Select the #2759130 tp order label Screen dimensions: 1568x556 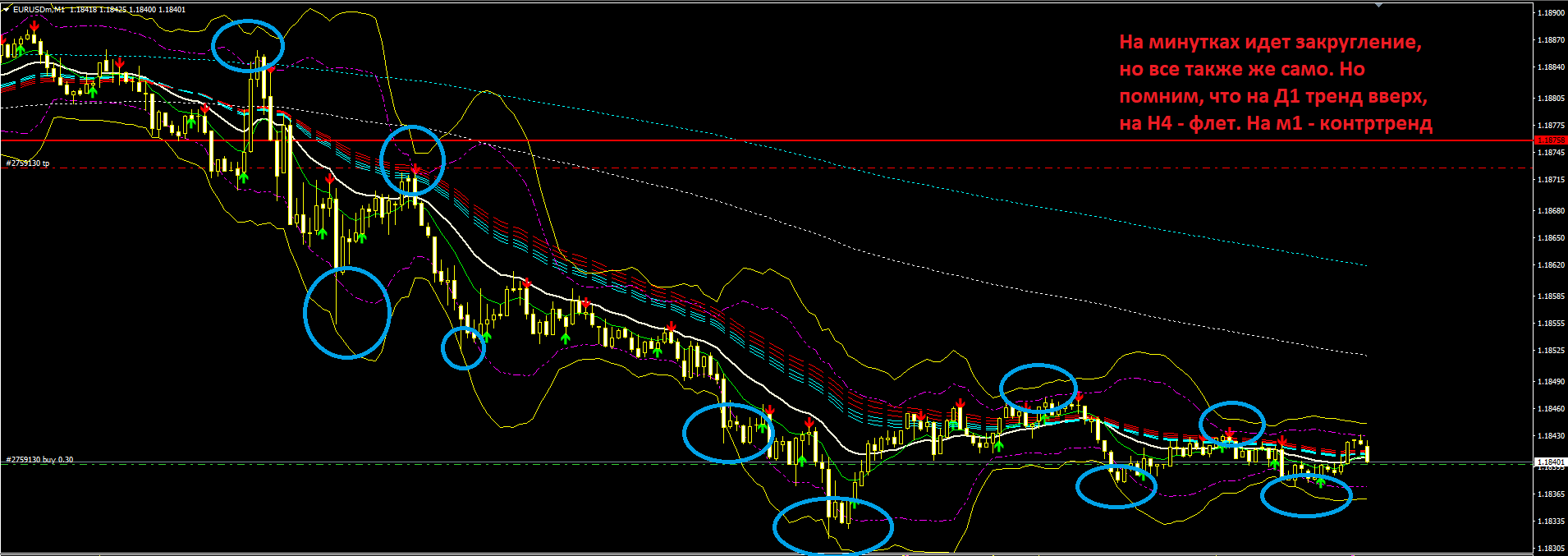28,163
